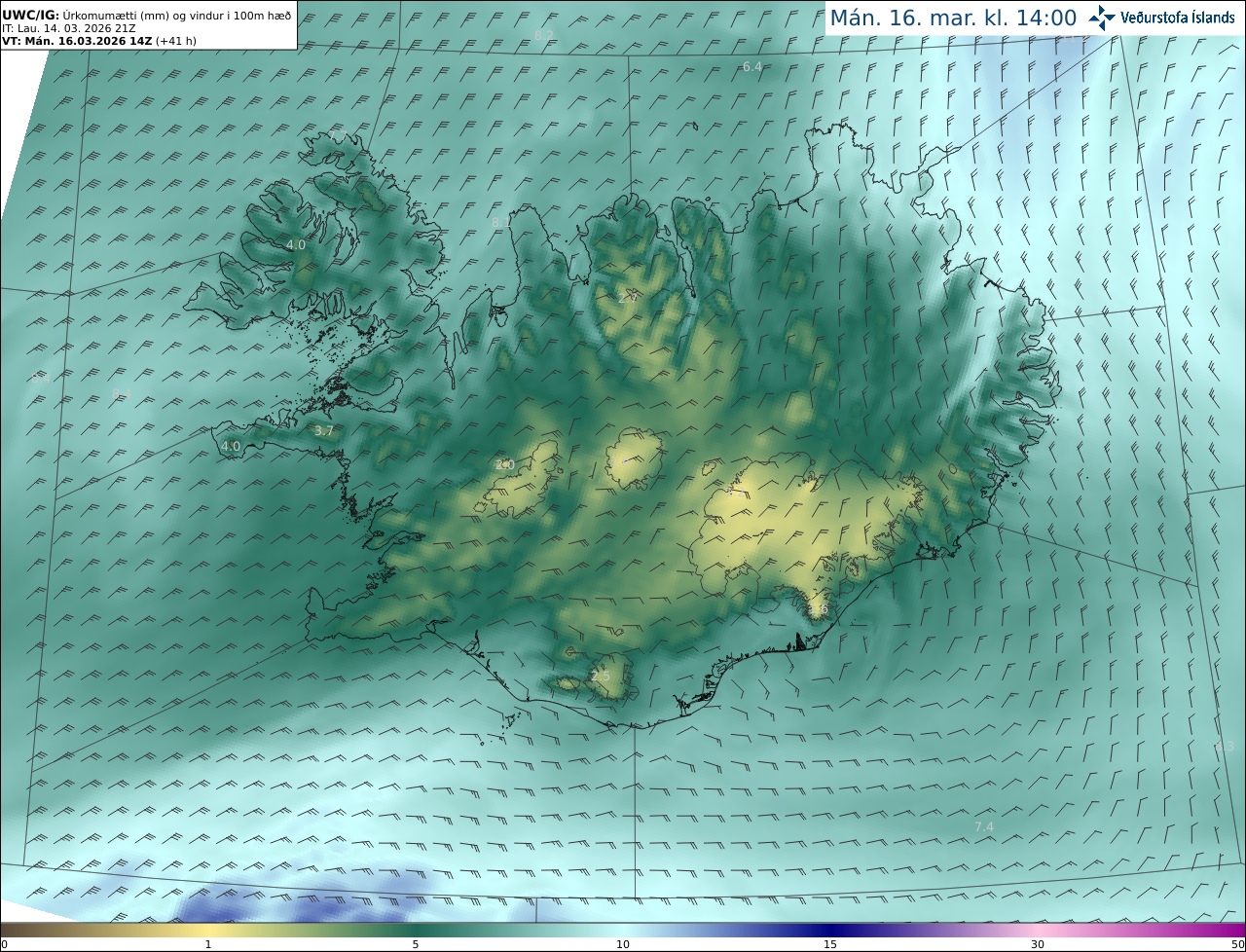Click the 5 label on the color scale
The height and width of the screenshot is (952, 1246).
[416, 944]
